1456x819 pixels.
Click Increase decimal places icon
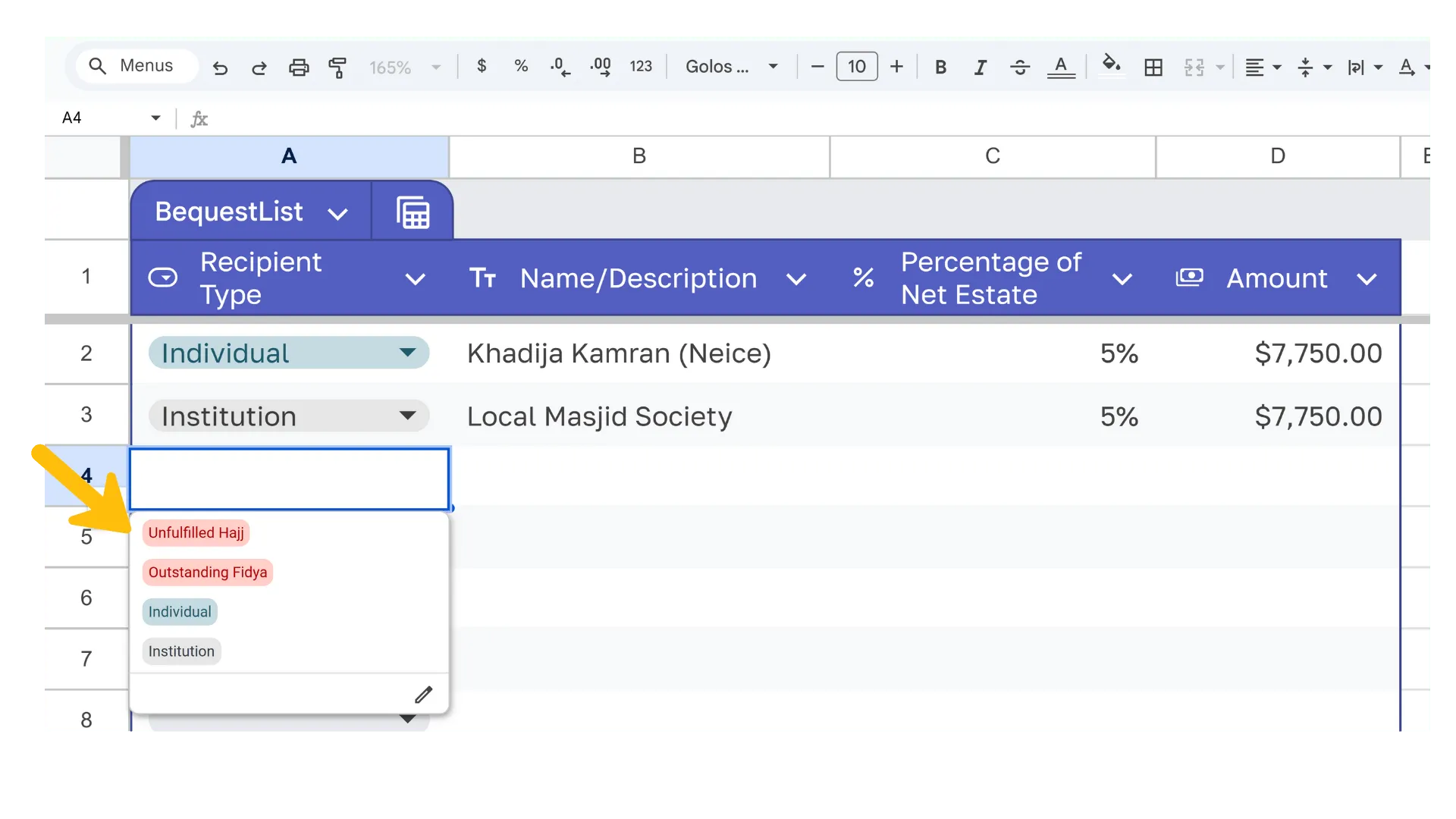601,67
